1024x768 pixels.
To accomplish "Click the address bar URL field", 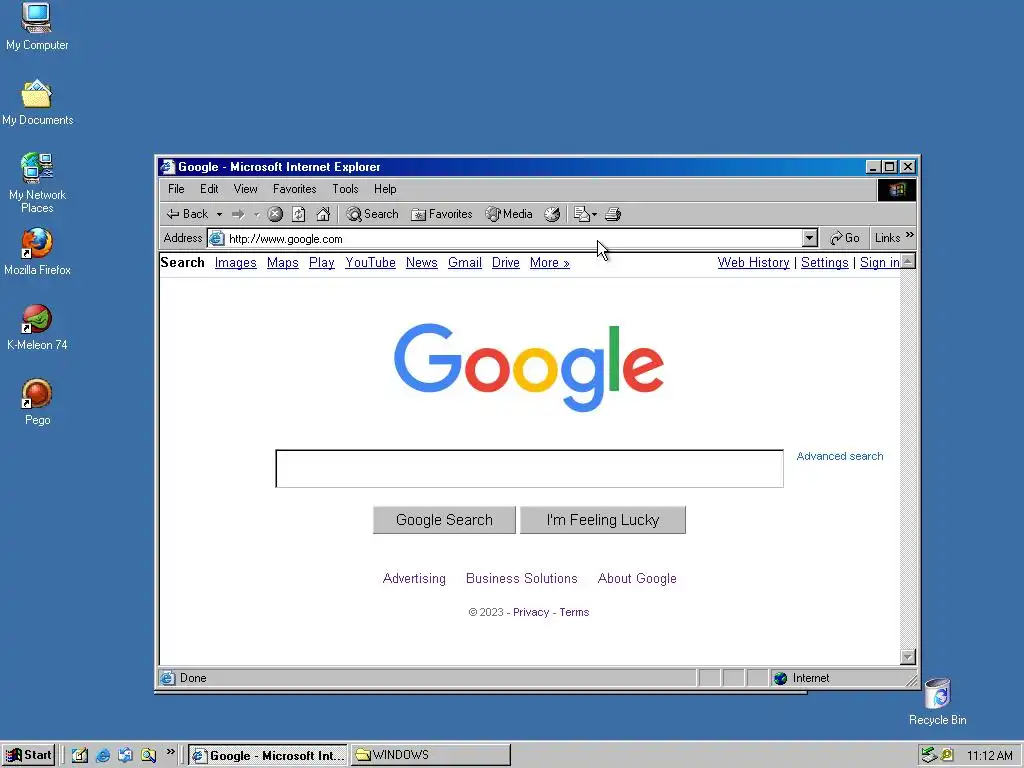I will tap(513, 239).
